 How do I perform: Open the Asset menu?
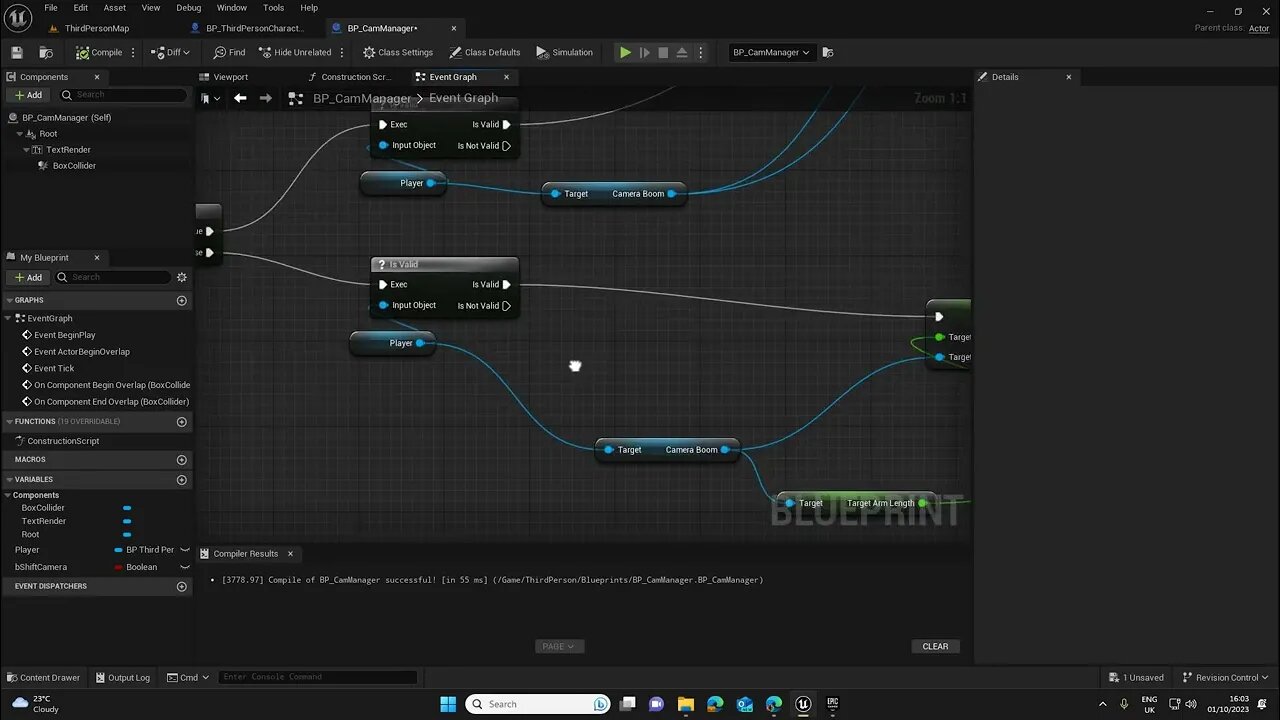pyautogui.click(x=115, y=8)
